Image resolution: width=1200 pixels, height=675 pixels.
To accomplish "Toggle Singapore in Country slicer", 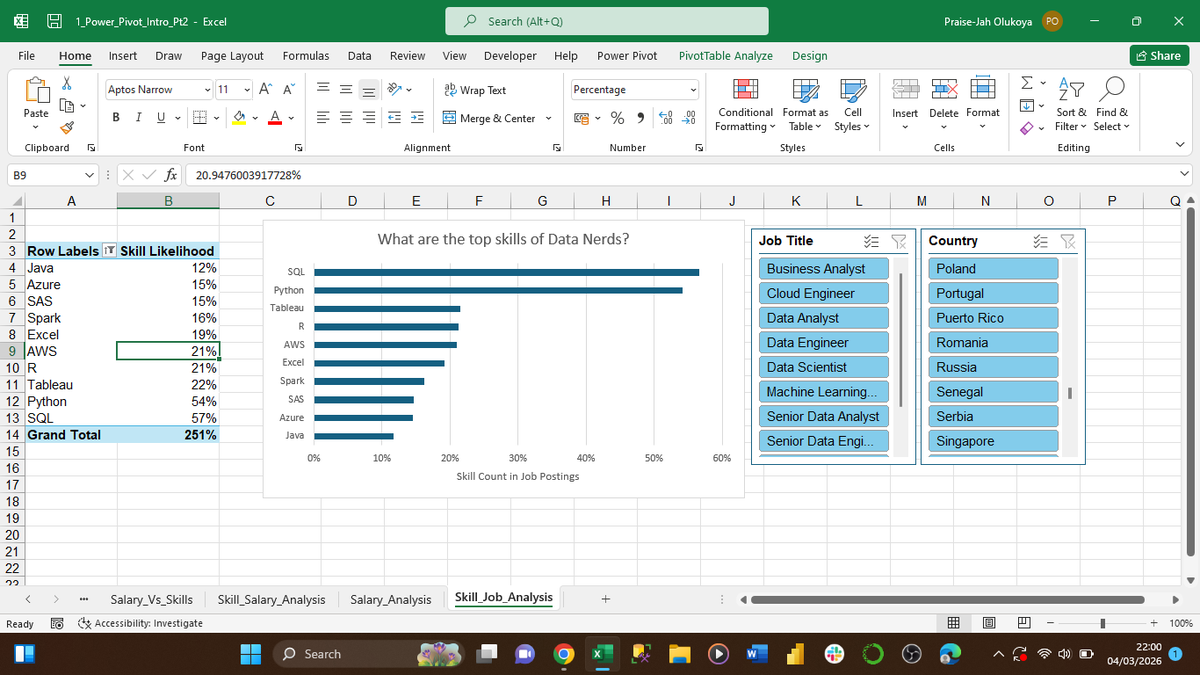I will click(993, 441).
